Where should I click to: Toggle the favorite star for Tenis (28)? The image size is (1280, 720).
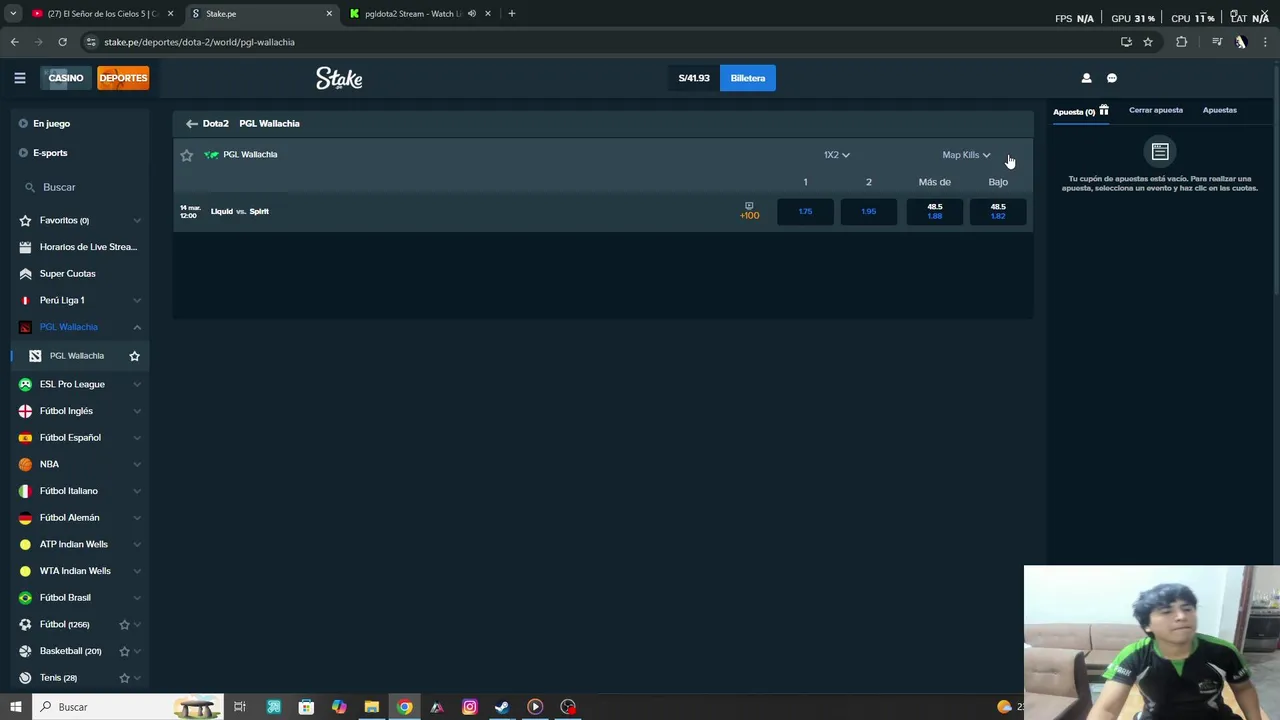coord(124,678)
